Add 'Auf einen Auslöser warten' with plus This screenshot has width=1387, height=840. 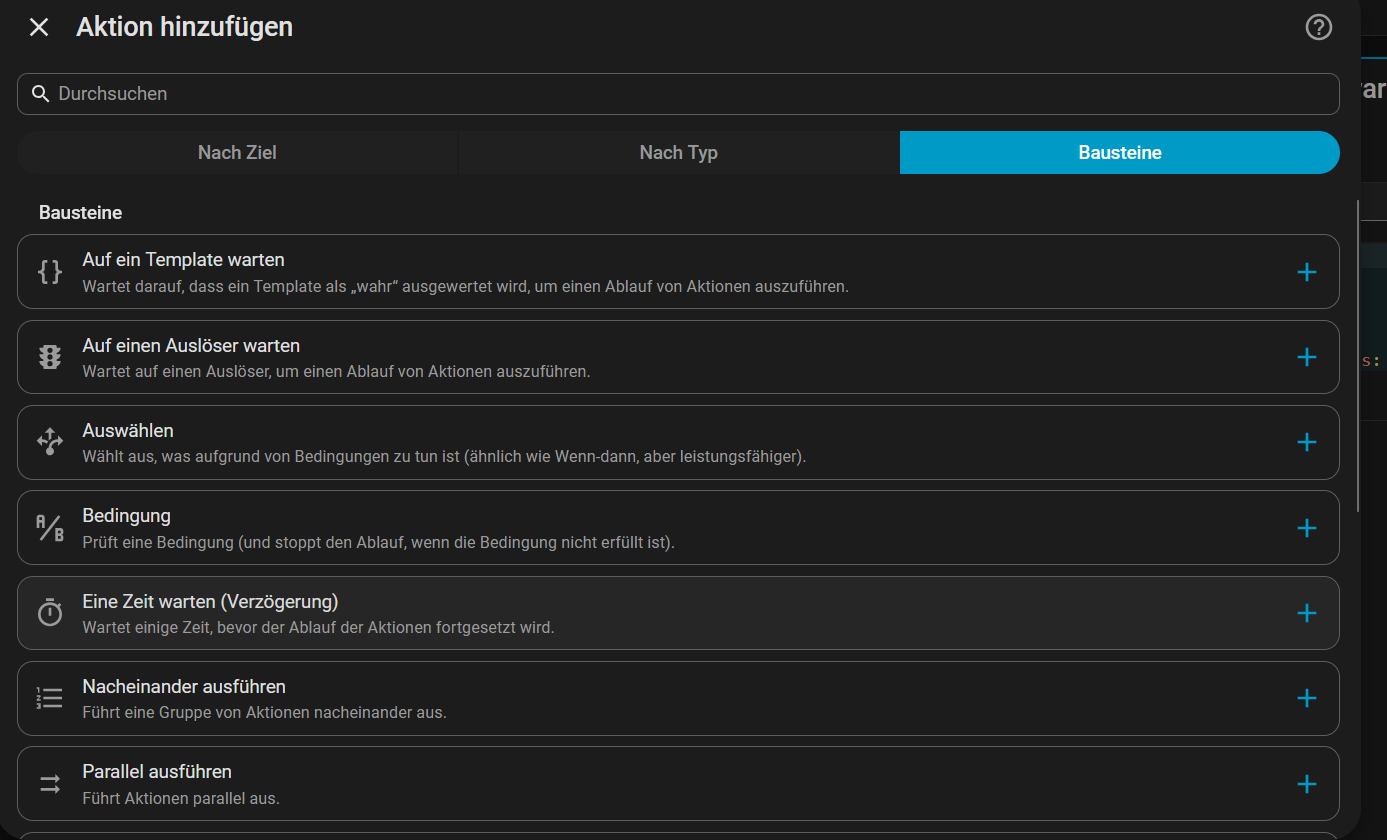pyautogui.click(x=1306, y=357)
